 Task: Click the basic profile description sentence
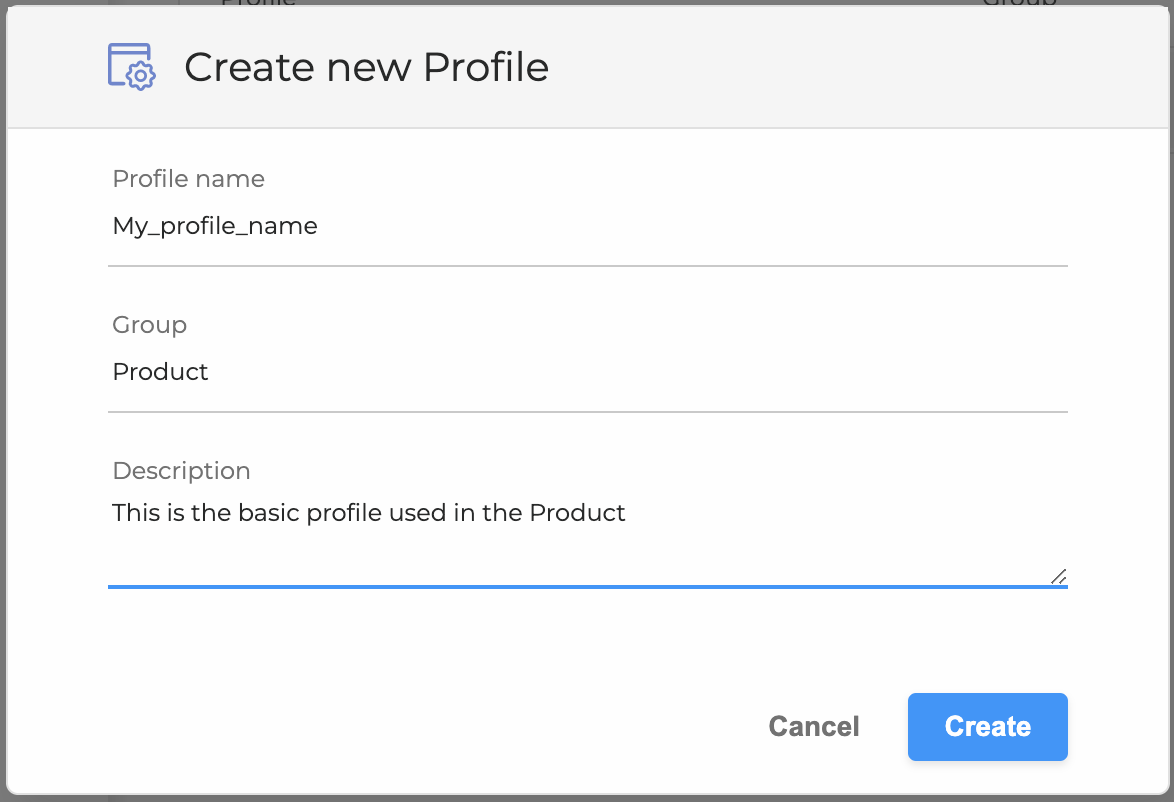pyautogui.click(x=368, y=513)
